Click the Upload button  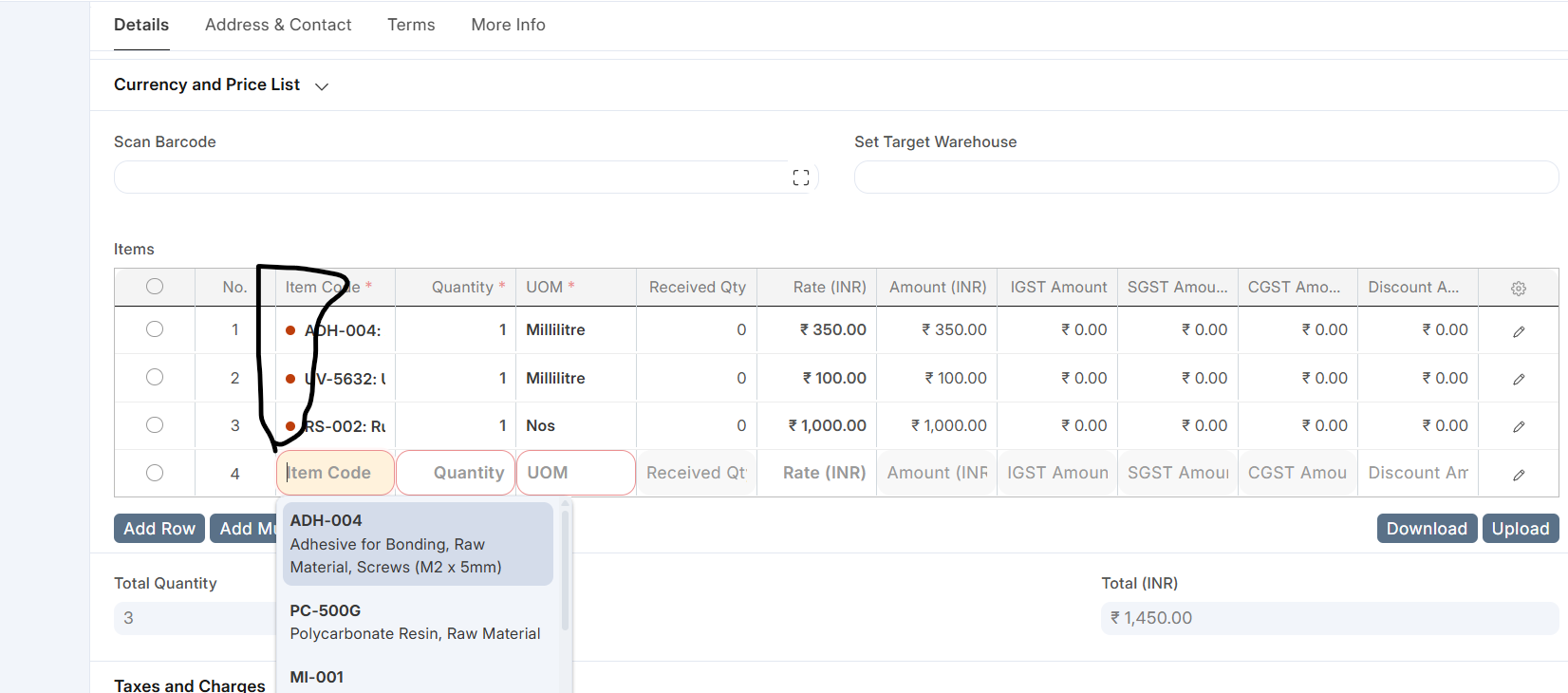coord(1521,529)
